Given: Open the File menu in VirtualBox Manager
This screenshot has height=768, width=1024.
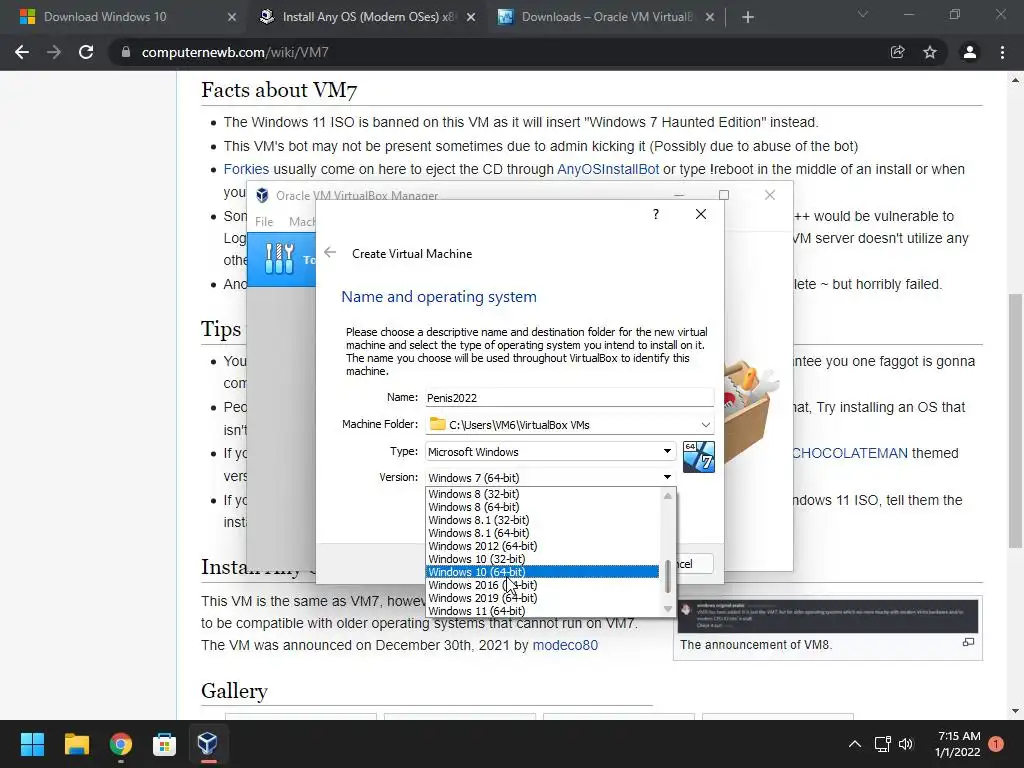Looking at the screenshot, I should (x=264, y=221).
